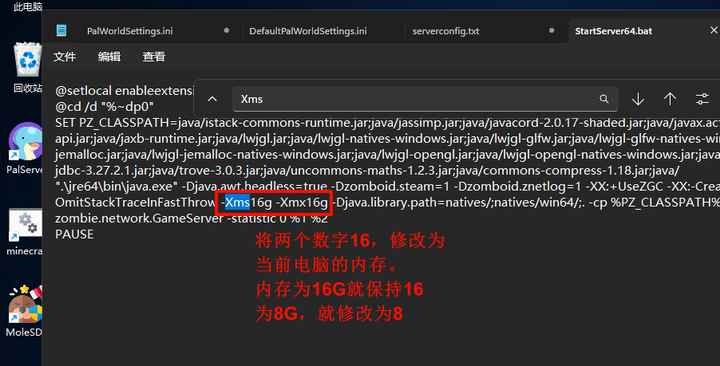Switch to PalWorldSettings.ini tab
Image resolution: width=720 pixels, height=366 pixels.
point(130,31)
